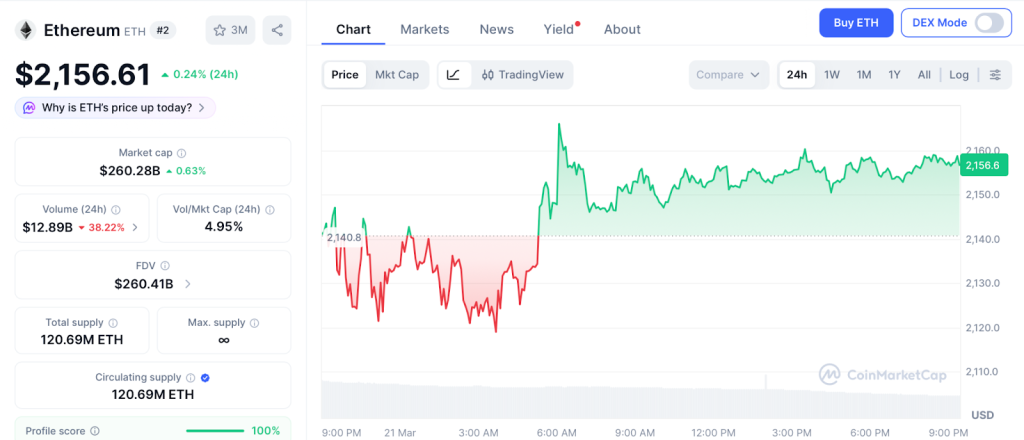Click the circulating supply verified badge
Image resolution: width=1024 pixels, height=440 pixels.
click(205, 378)
